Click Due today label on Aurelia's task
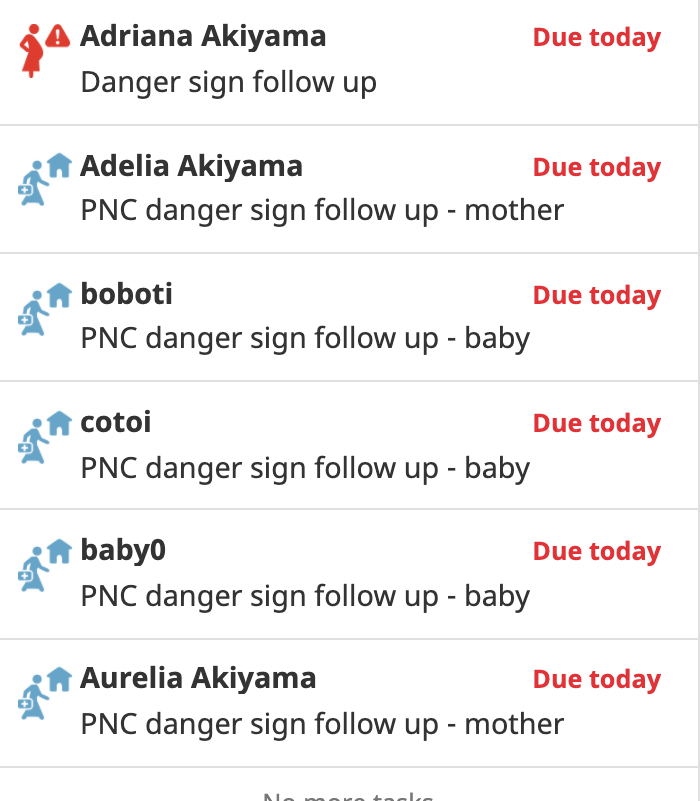 click(x=597, y=679)
